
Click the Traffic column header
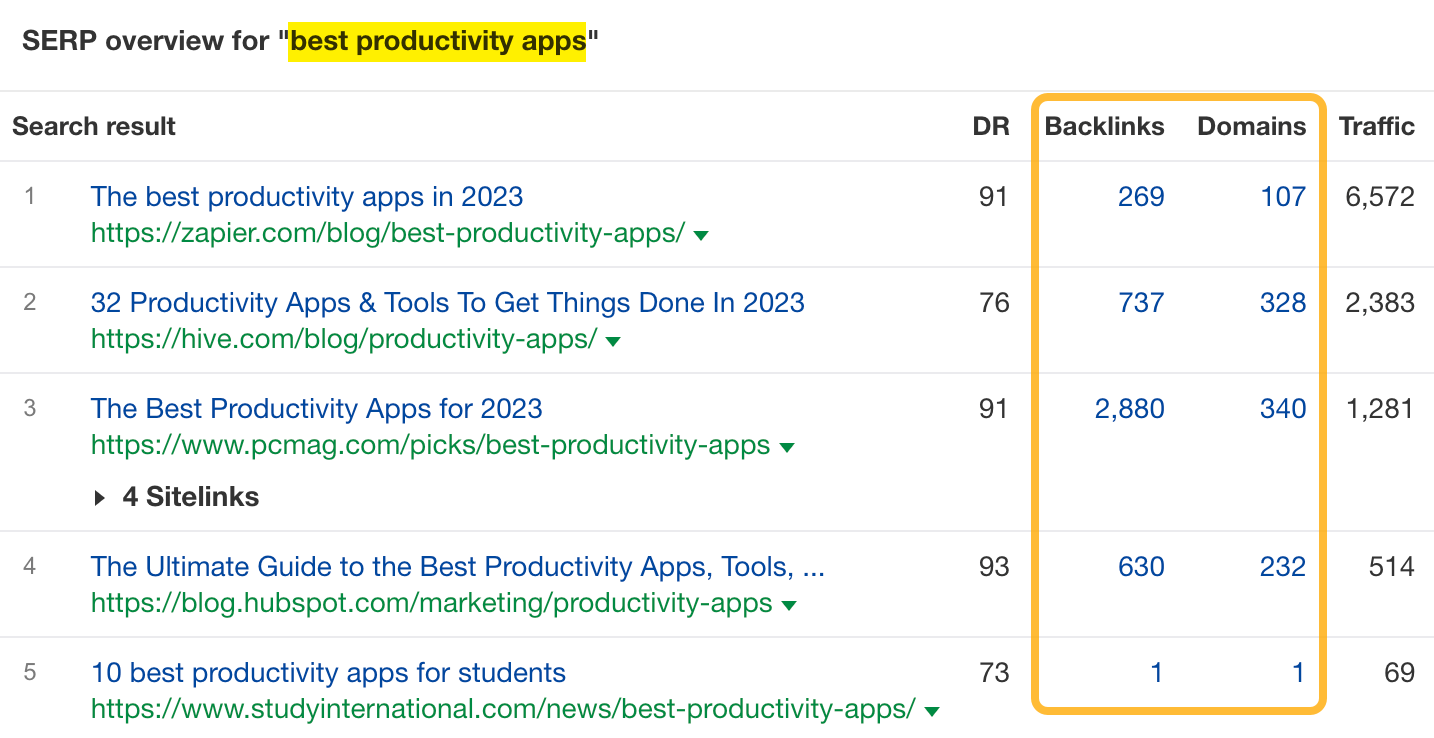(1376, 126)
